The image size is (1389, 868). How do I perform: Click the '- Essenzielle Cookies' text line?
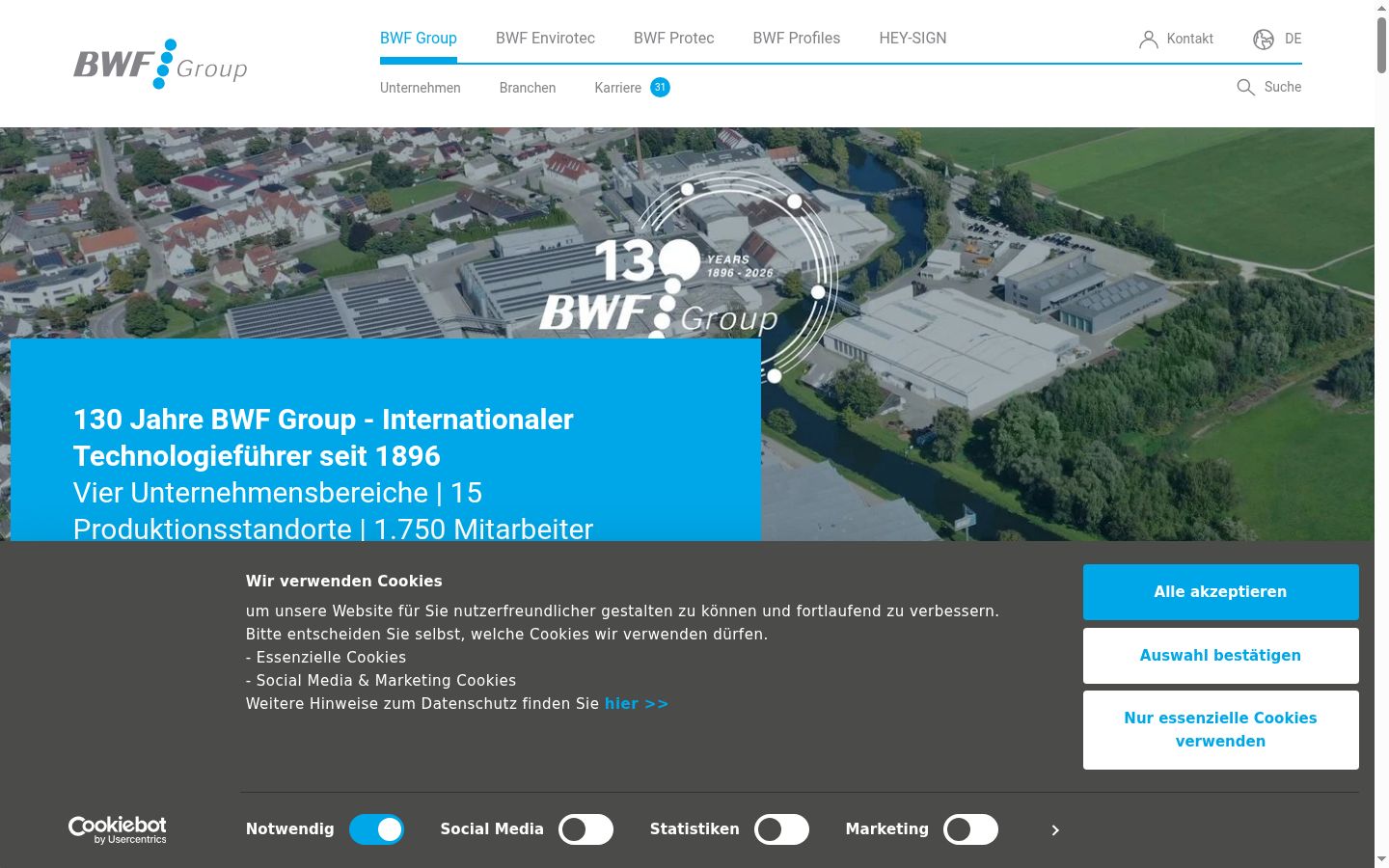coord(326,658)
